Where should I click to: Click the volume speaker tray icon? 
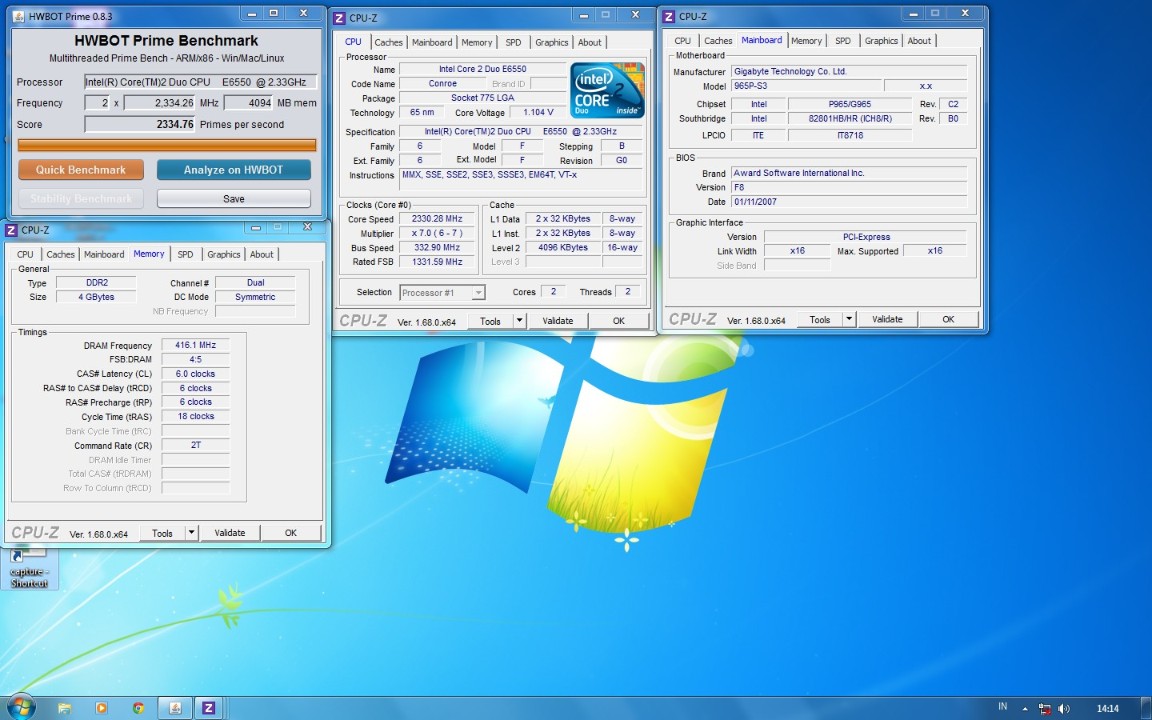pyautogui.click(x=1063, y=709)
